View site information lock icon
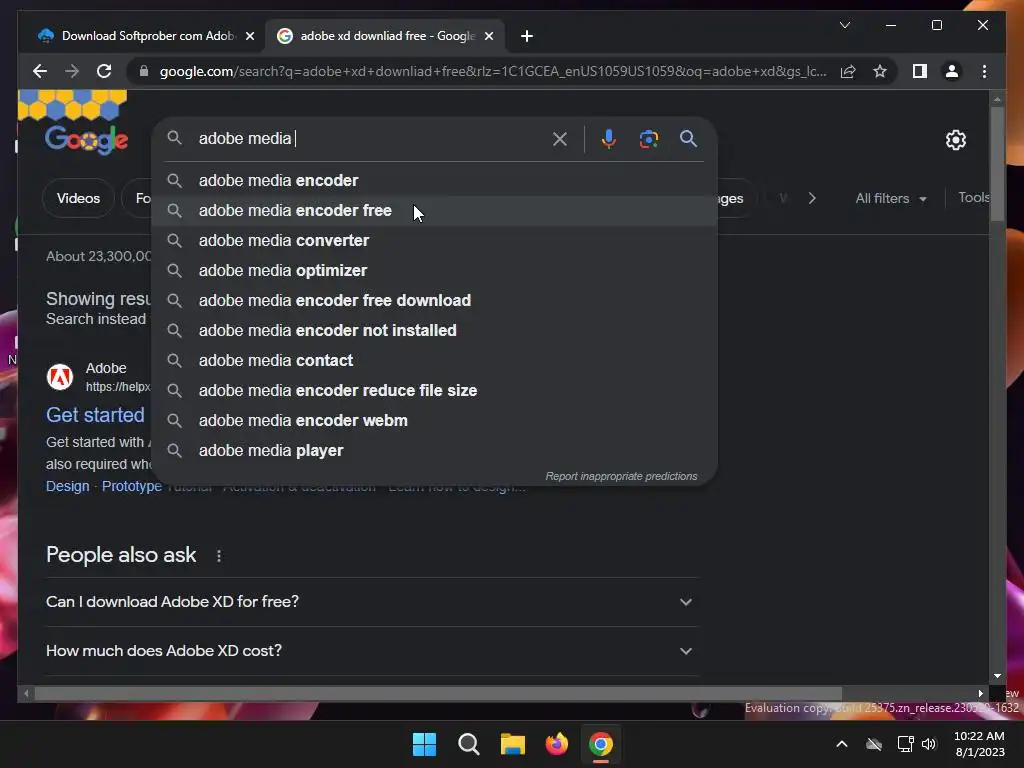 [144, 71]
